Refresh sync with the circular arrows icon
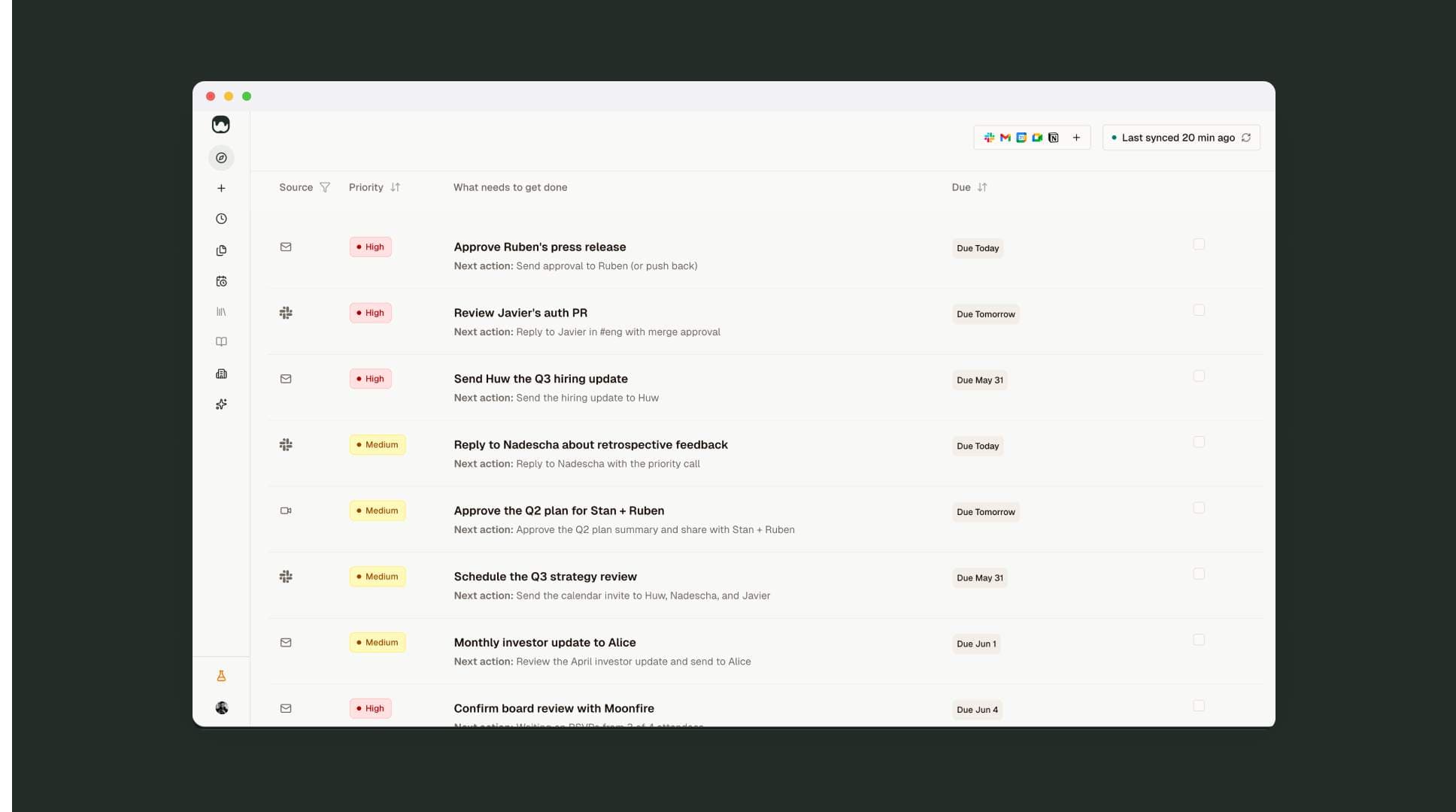 coord(1246,138)
